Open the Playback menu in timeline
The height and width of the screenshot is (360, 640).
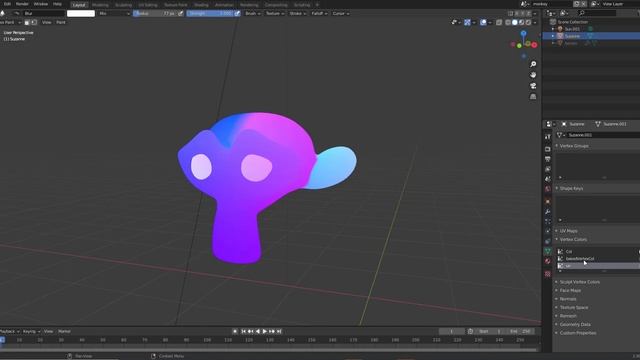(10, 331)
